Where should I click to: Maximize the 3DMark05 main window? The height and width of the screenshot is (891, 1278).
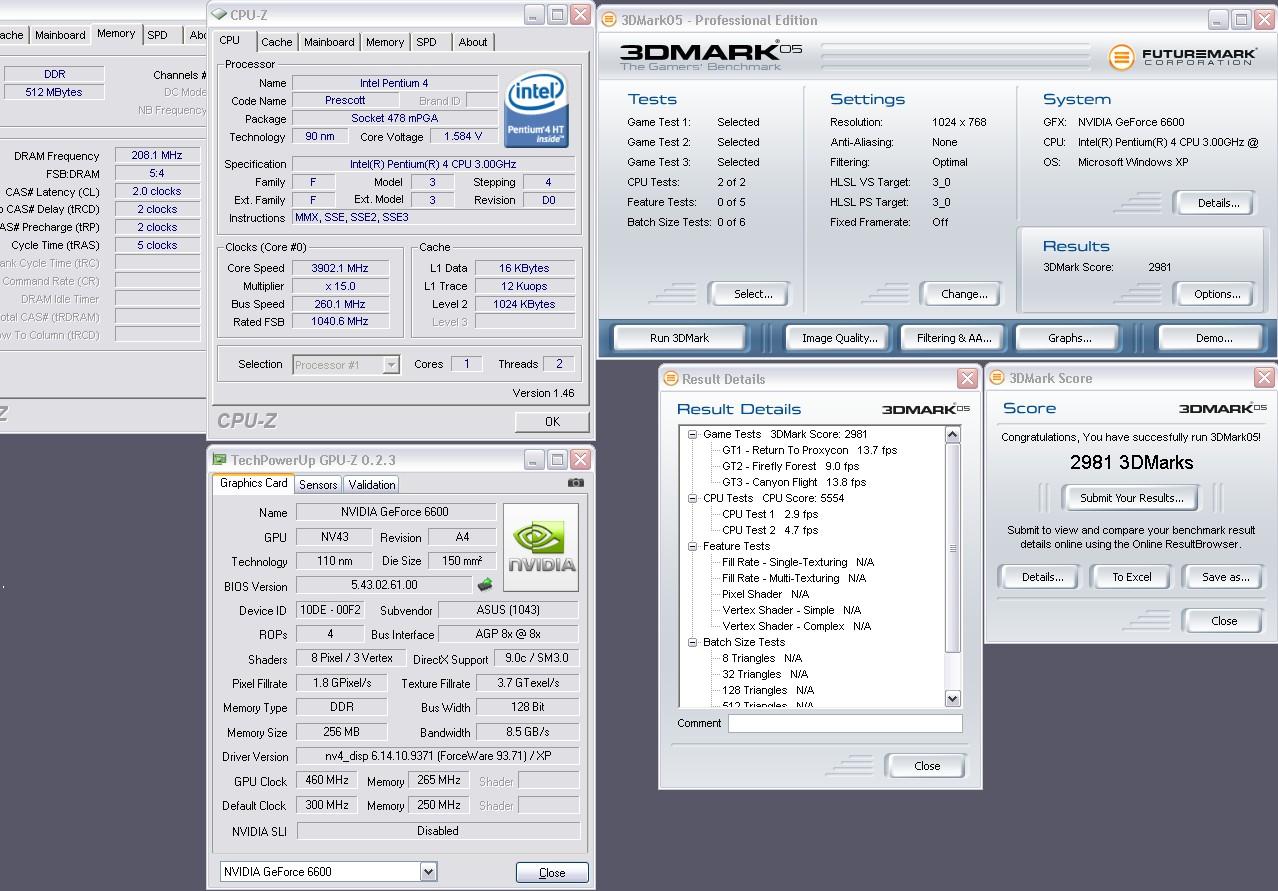(x=1240, y=20)
